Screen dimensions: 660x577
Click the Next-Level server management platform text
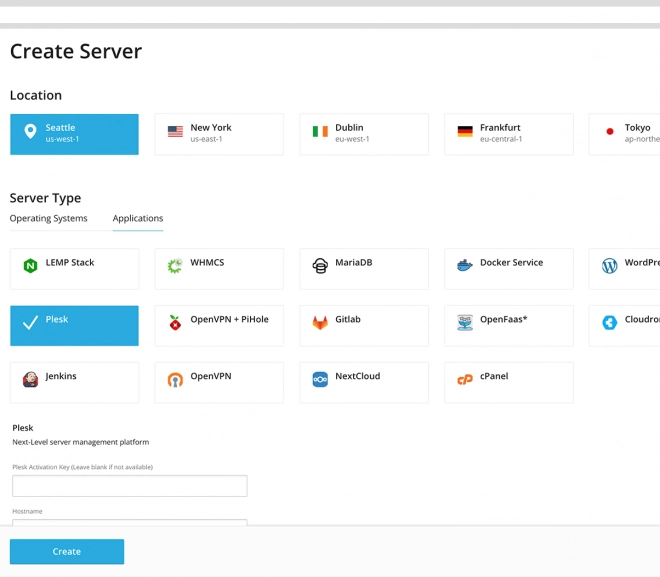(x=81, y=442)
